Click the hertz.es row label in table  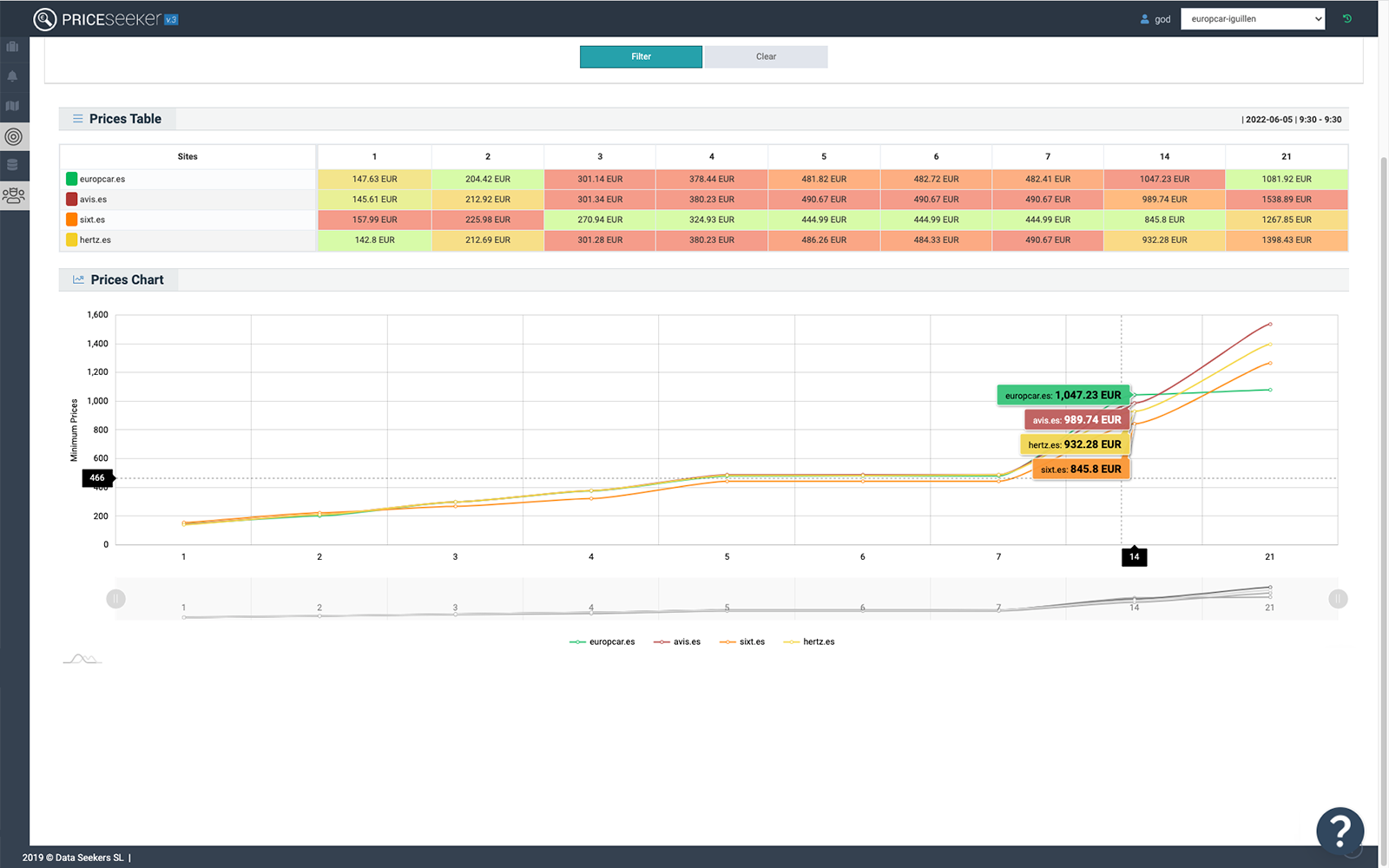click(x=95, y=240)
